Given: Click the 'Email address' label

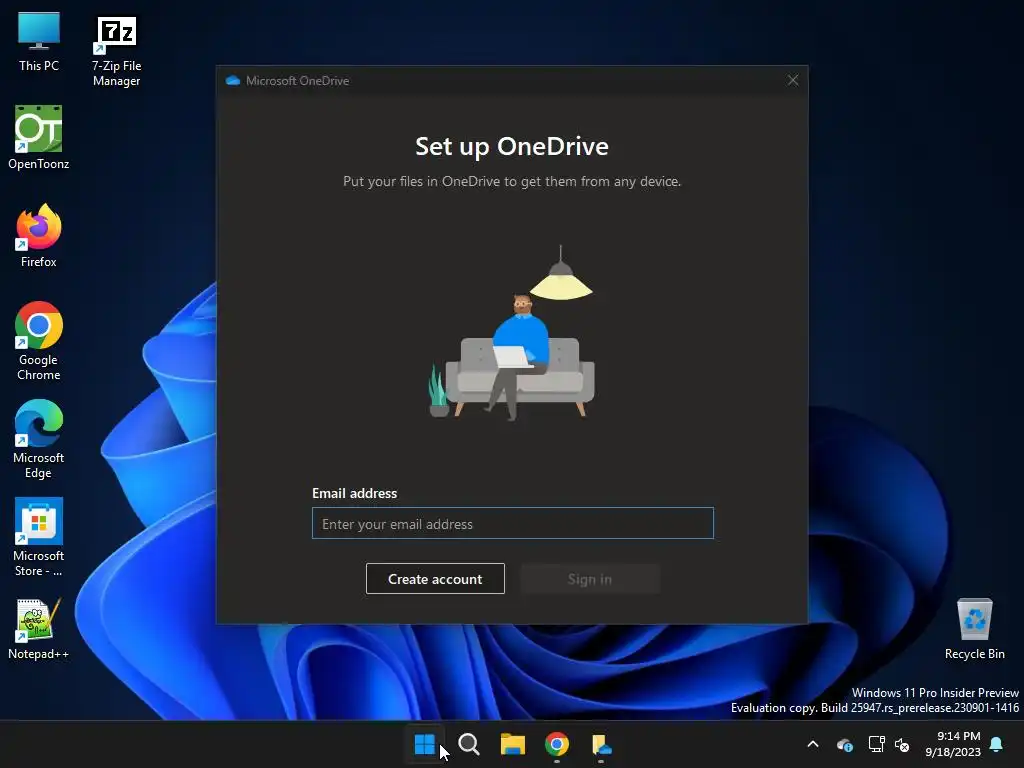Looking at the screenshot, I should coord(355,493).
